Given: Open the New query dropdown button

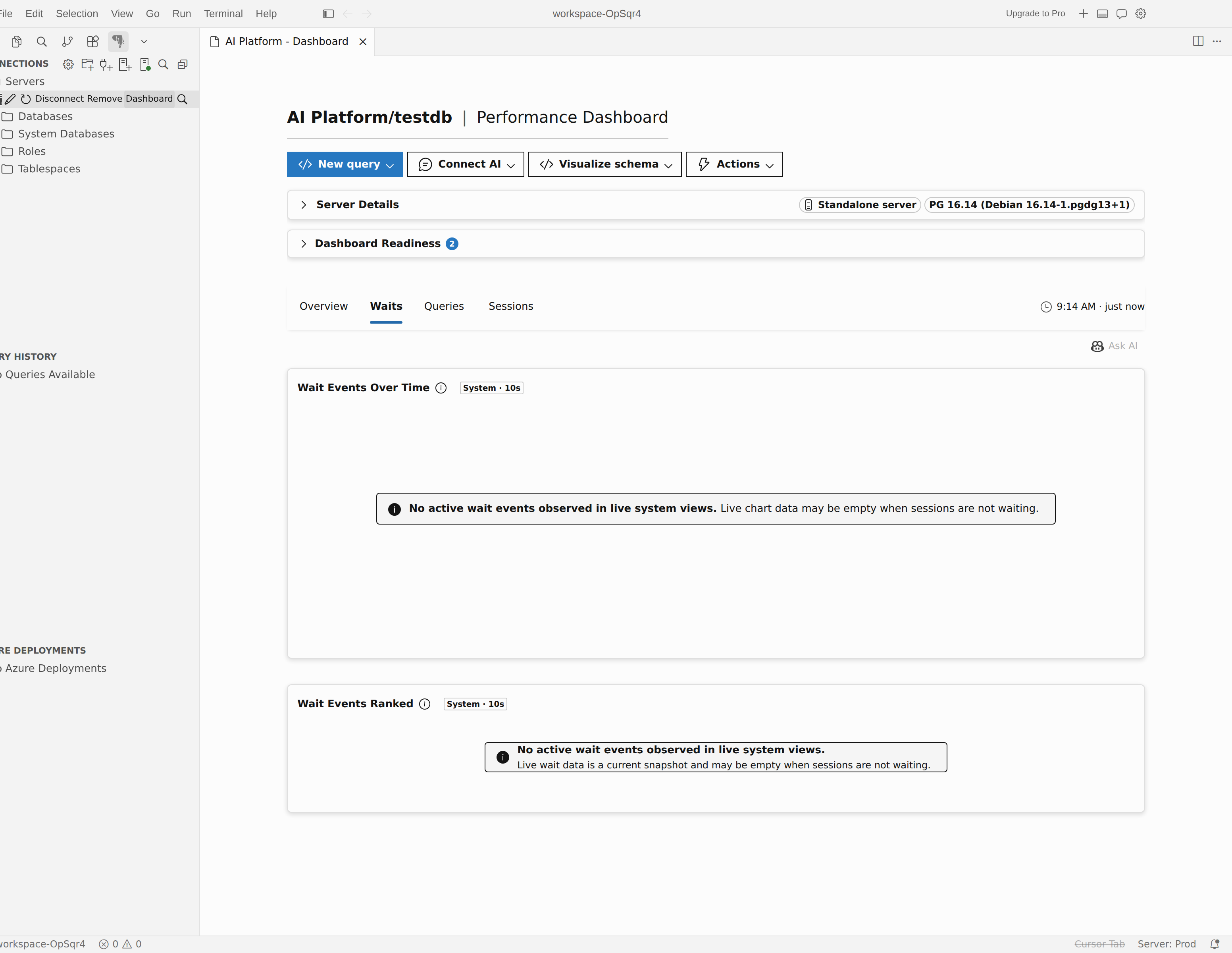Looking at the screenshot, I should [345, 164].
